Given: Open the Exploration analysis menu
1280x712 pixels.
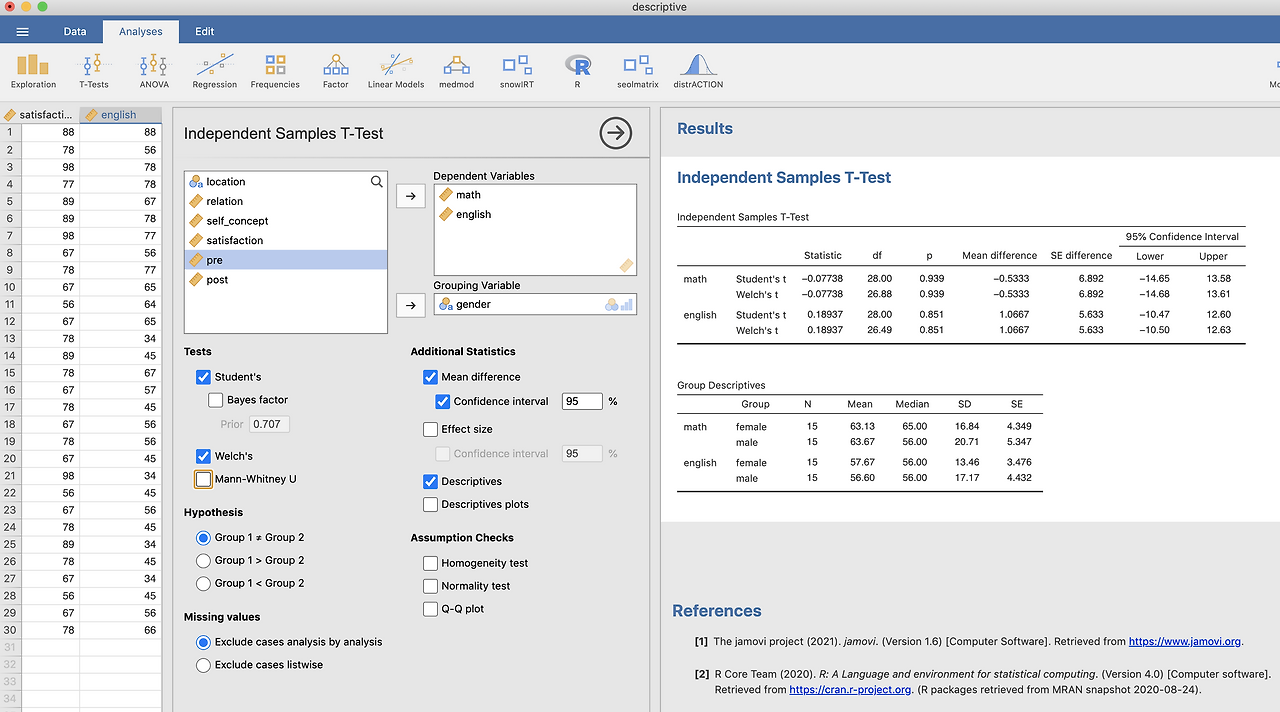Looking at the screenshot, I should pyautogui.click(x=34, y=70).
